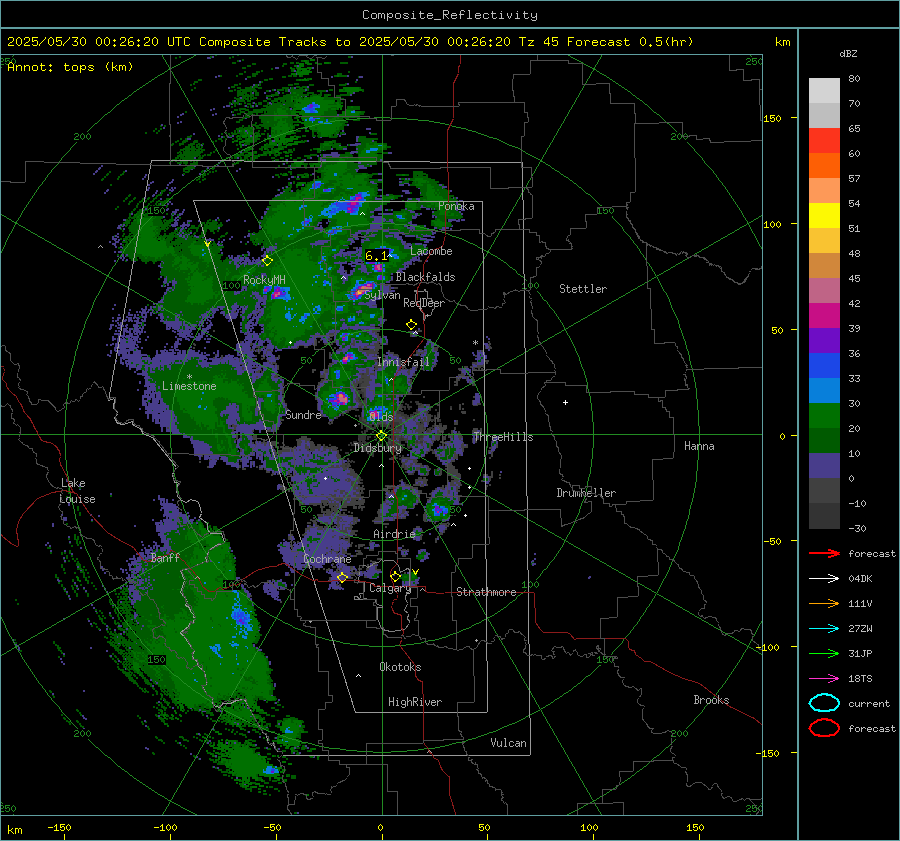Click the red 65 dBZ color swatch
The height and width of the screenshot is (841, 900).
pyautogui.click(x=824, y=140)
